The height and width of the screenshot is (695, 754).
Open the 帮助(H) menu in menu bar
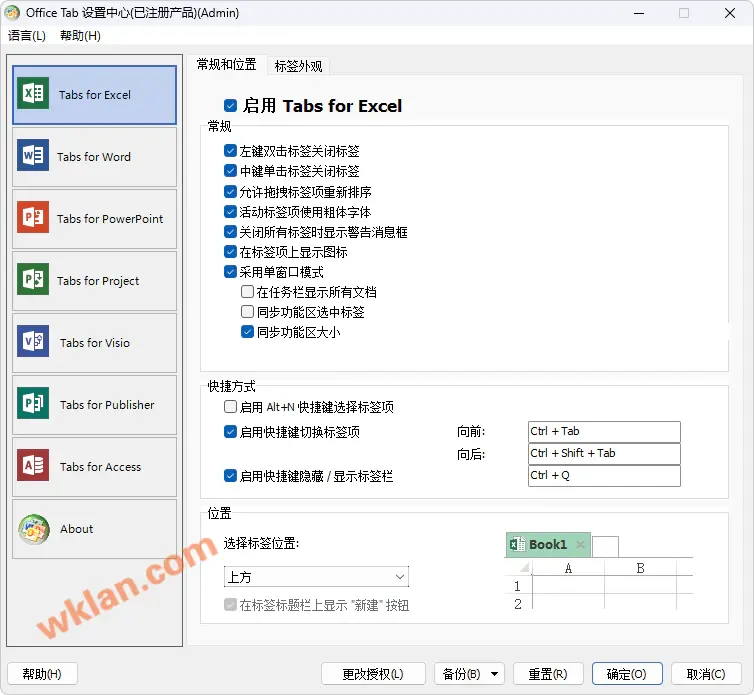[x=80, y=36]
